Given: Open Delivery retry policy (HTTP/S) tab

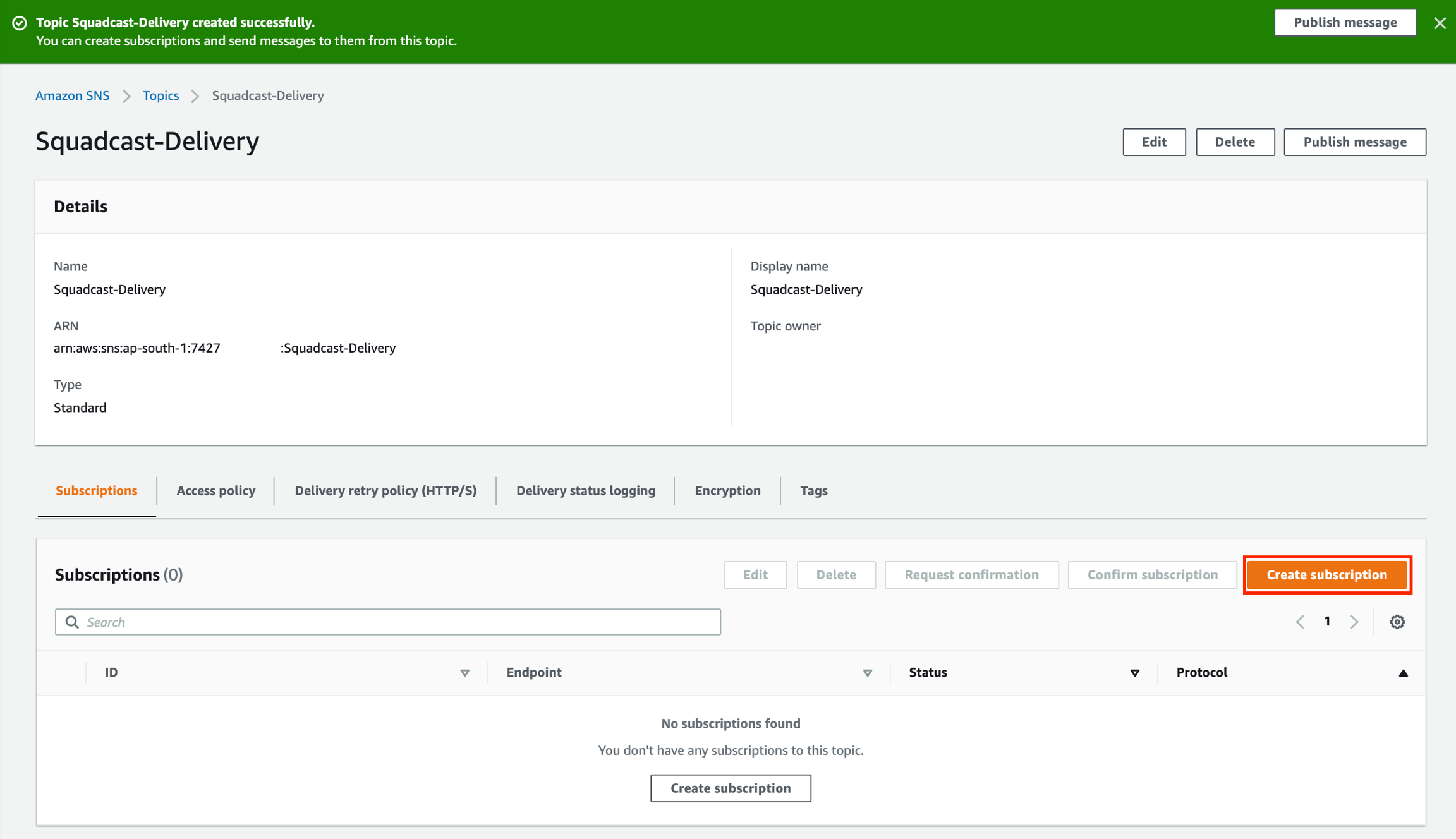Looking at the screenshot, I should [x=385, y=491].
